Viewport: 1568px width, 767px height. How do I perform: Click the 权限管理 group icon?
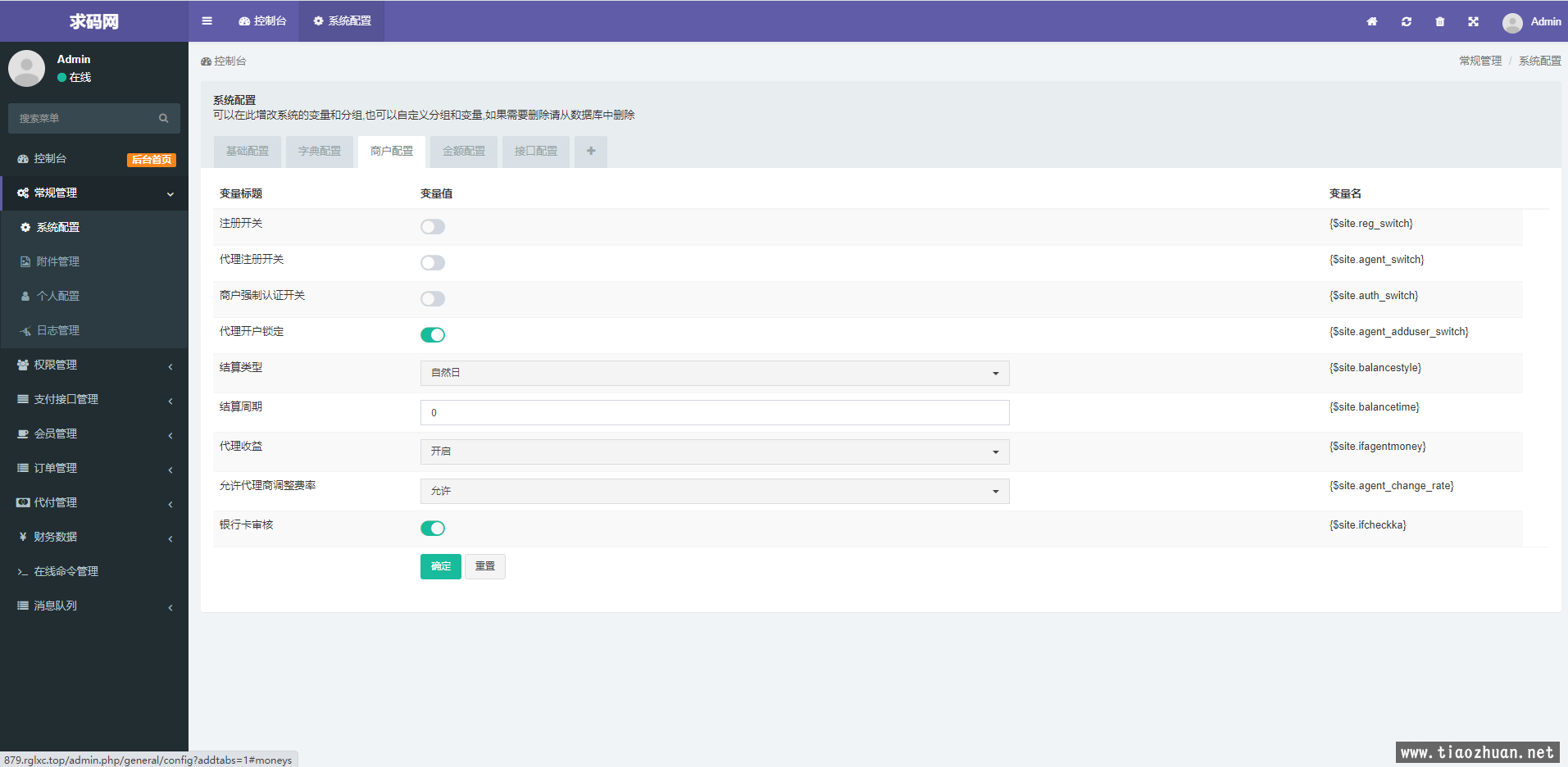tap(23, 365)
